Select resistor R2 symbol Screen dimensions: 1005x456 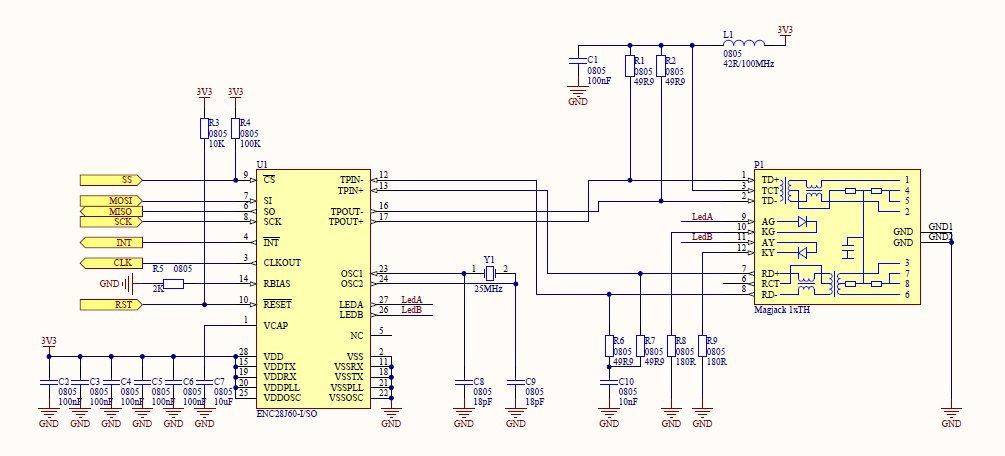[x=661, y=66]
